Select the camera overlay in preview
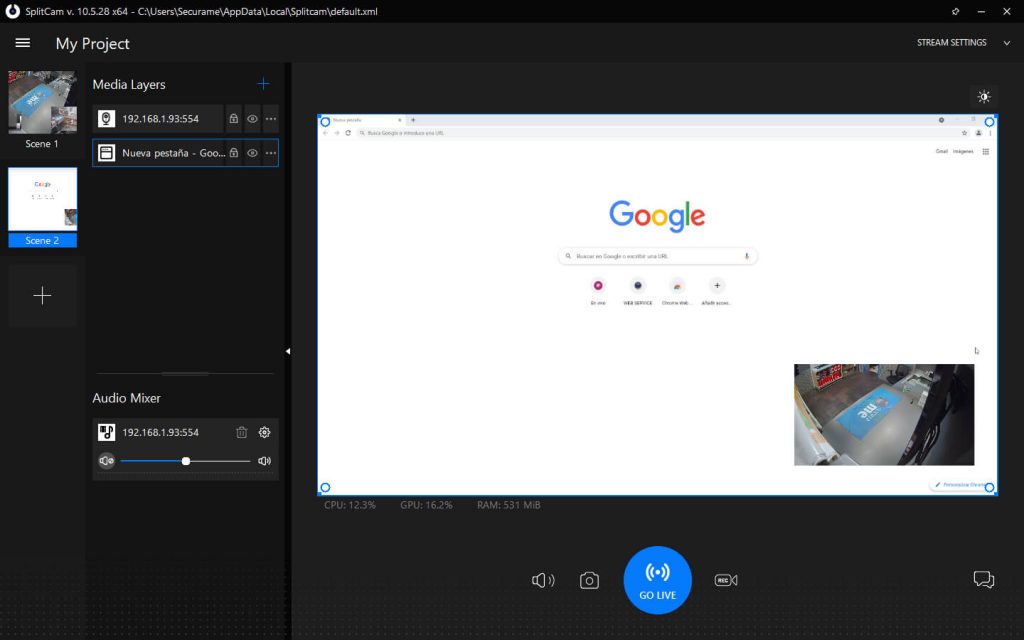The width and height of the screenshot is (1024, 640). pos(884,415)
